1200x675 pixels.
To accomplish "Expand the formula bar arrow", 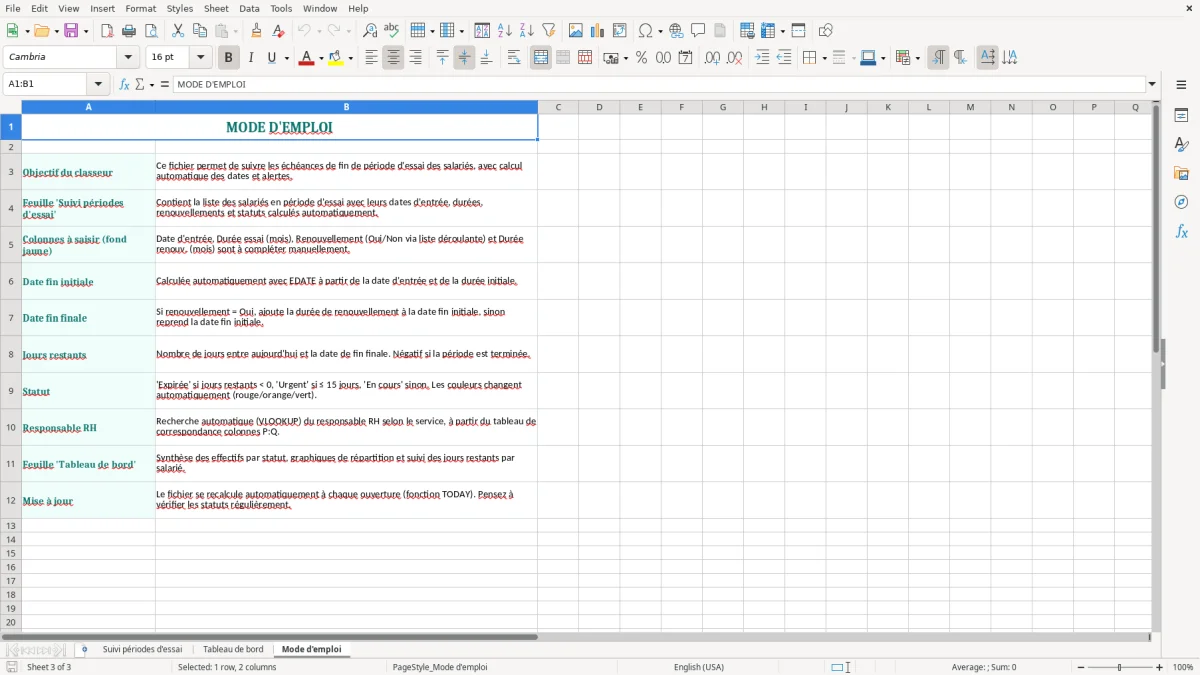I will (1152, 84).
